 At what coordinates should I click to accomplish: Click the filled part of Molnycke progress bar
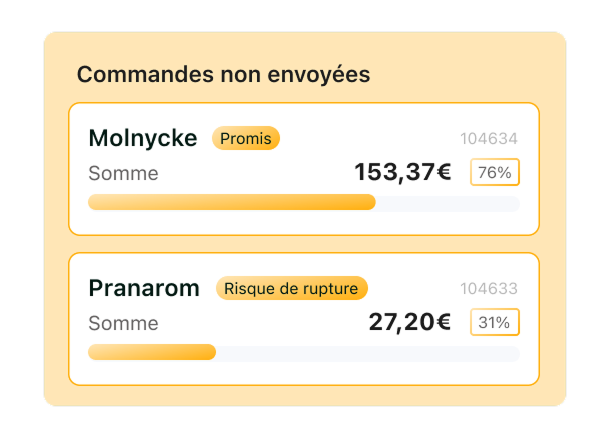[230, 203]
